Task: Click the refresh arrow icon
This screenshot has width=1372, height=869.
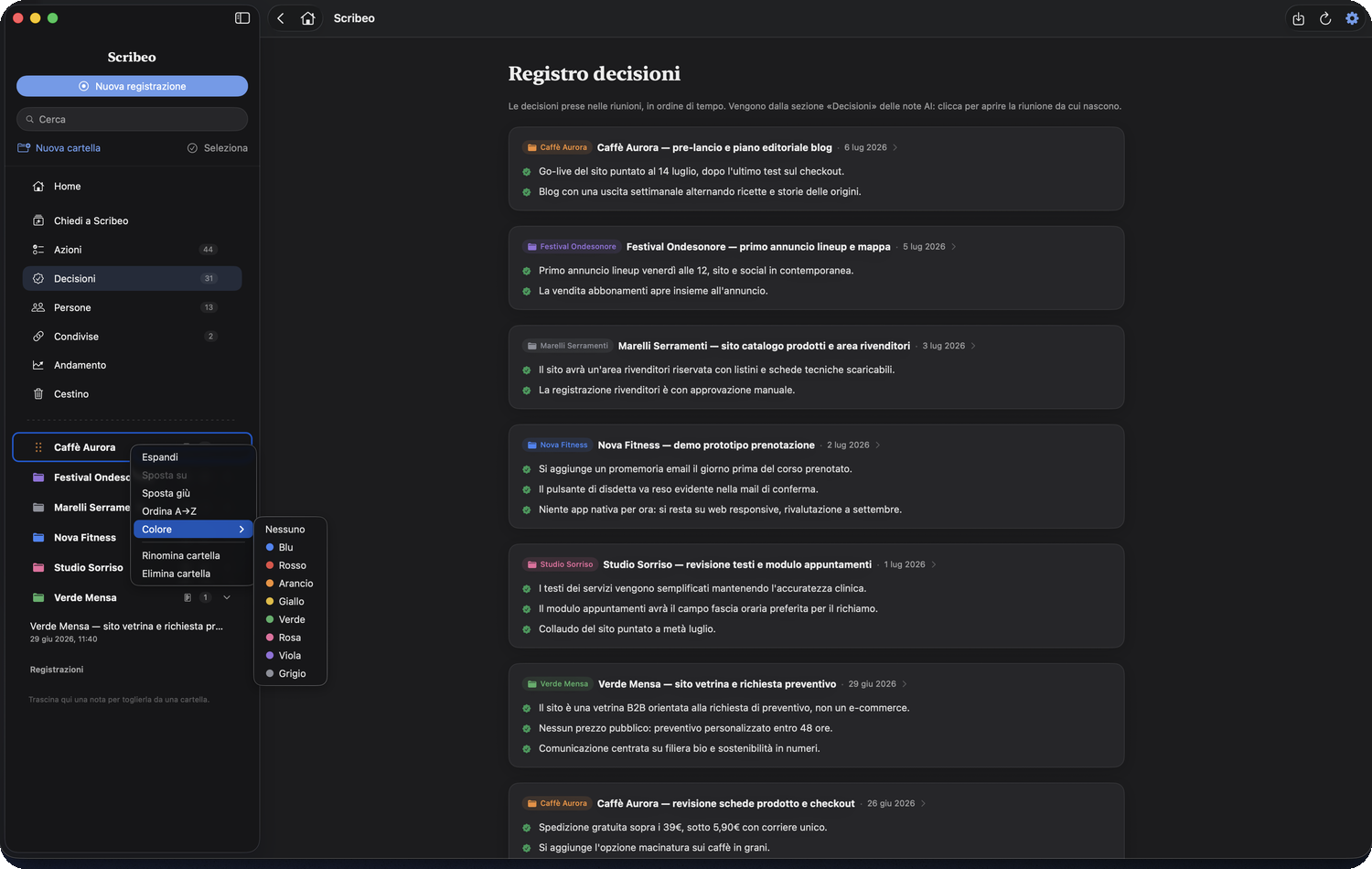Action: coord(1324,18)
